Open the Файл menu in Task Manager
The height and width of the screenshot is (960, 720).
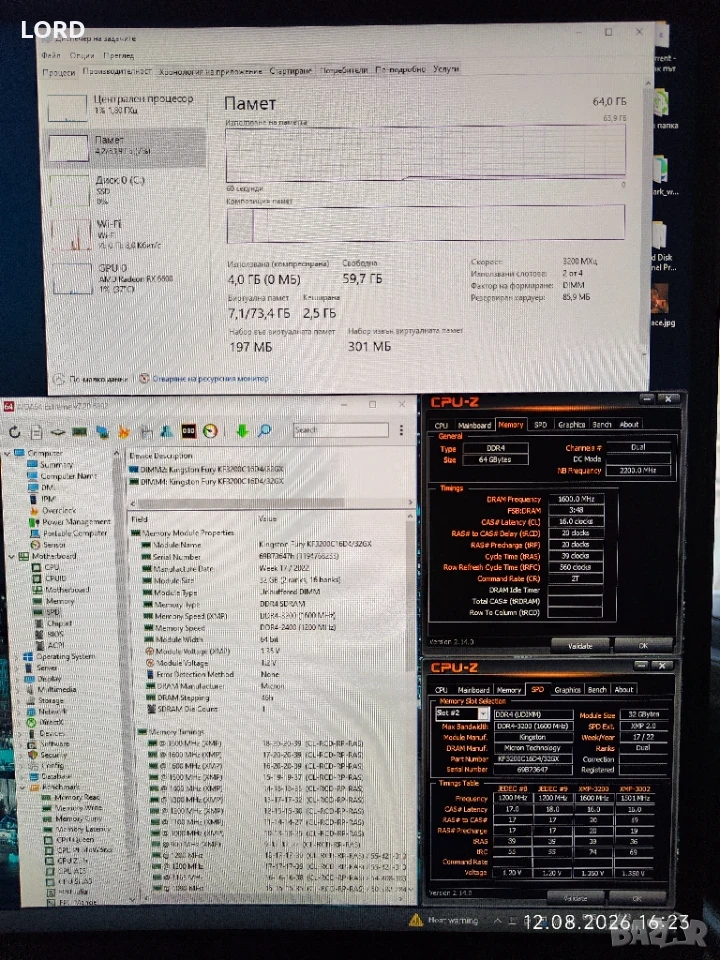pos(51,55)
